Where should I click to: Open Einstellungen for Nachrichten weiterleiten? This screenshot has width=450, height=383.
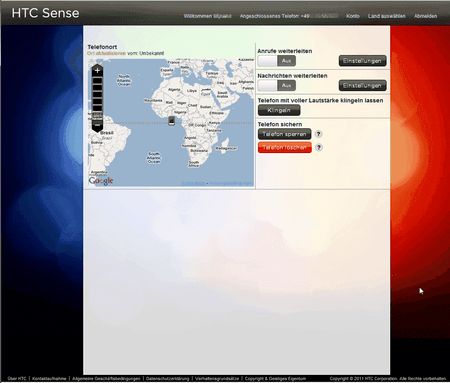click(x=363, y=86)
